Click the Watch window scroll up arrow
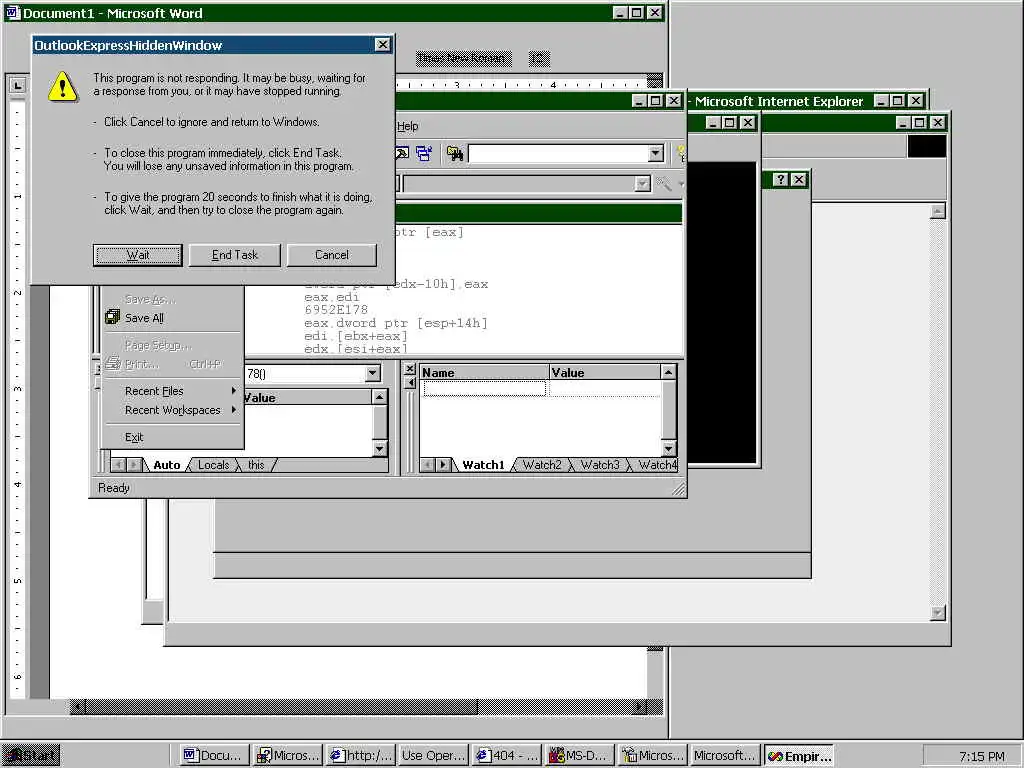The image size is (1024, 768). [x=668, y=372]
